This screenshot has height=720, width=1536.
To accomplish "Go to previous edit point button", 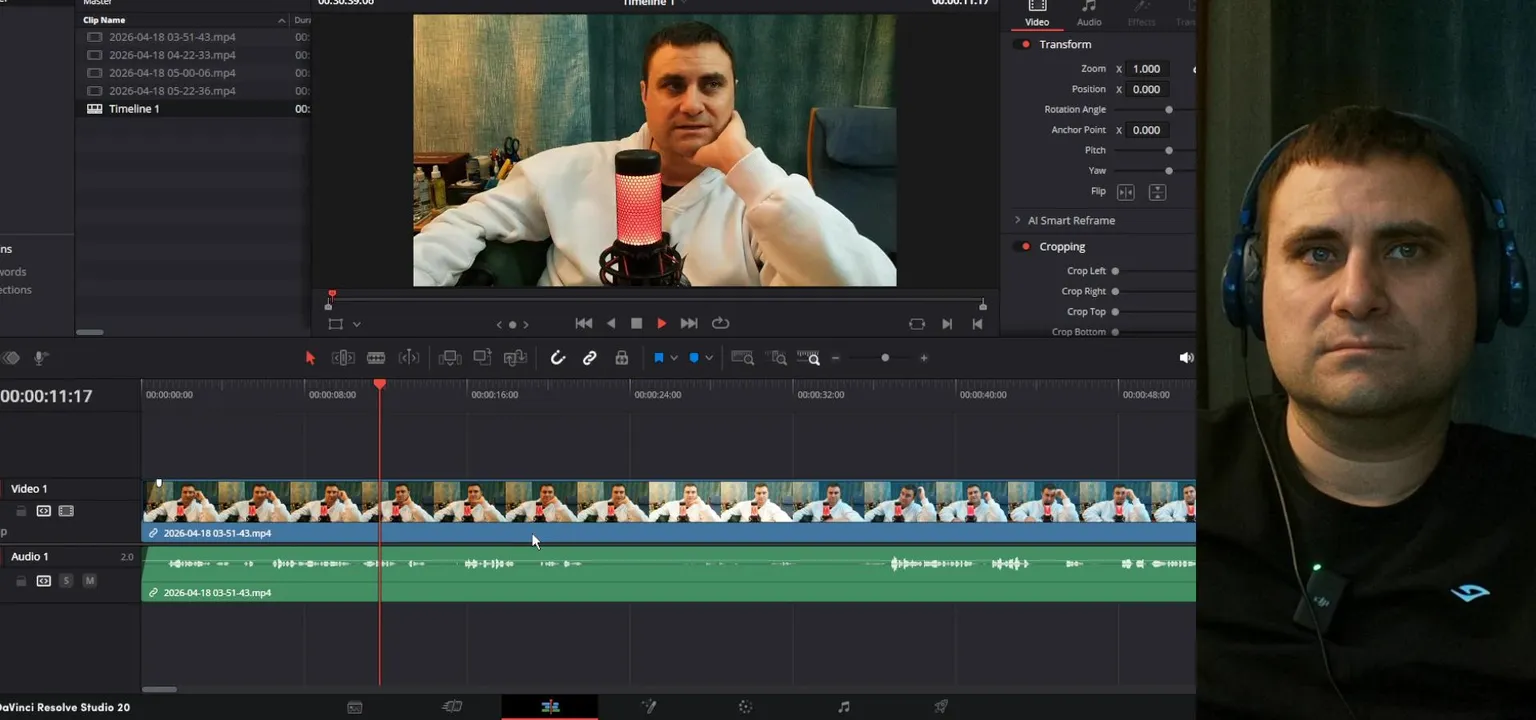I will tap(978, 324).
